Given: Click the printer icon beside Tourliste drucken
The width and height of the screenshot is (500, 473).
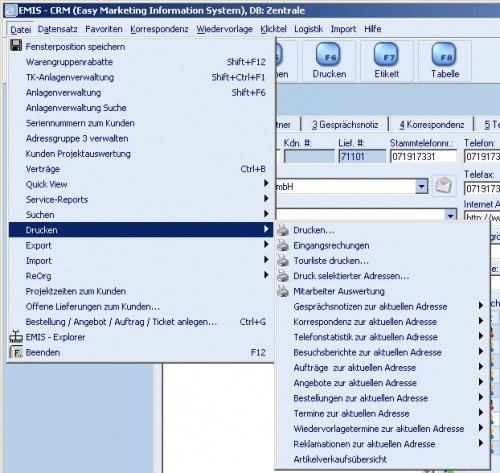Looking at the screenshot, I should (x=283, y=261).
